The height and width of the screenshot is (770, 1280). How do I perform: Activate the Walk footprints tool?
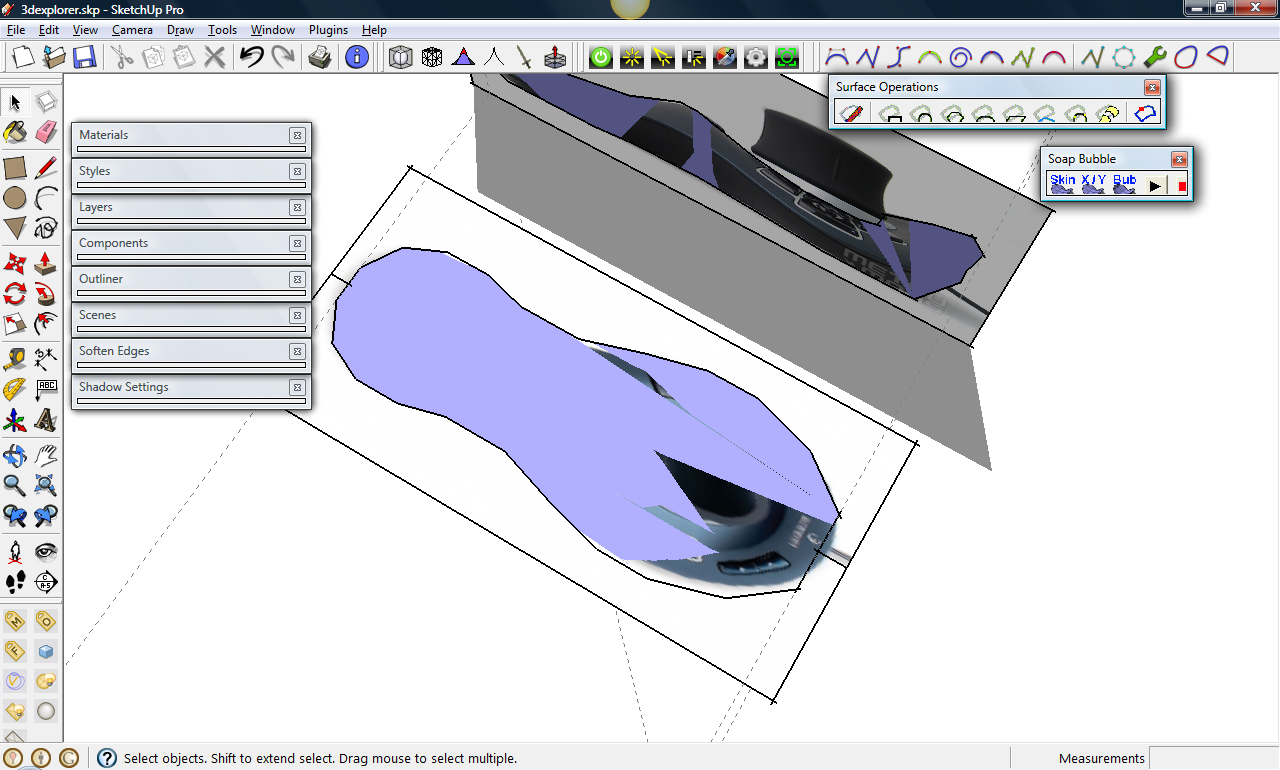(15, 582)
